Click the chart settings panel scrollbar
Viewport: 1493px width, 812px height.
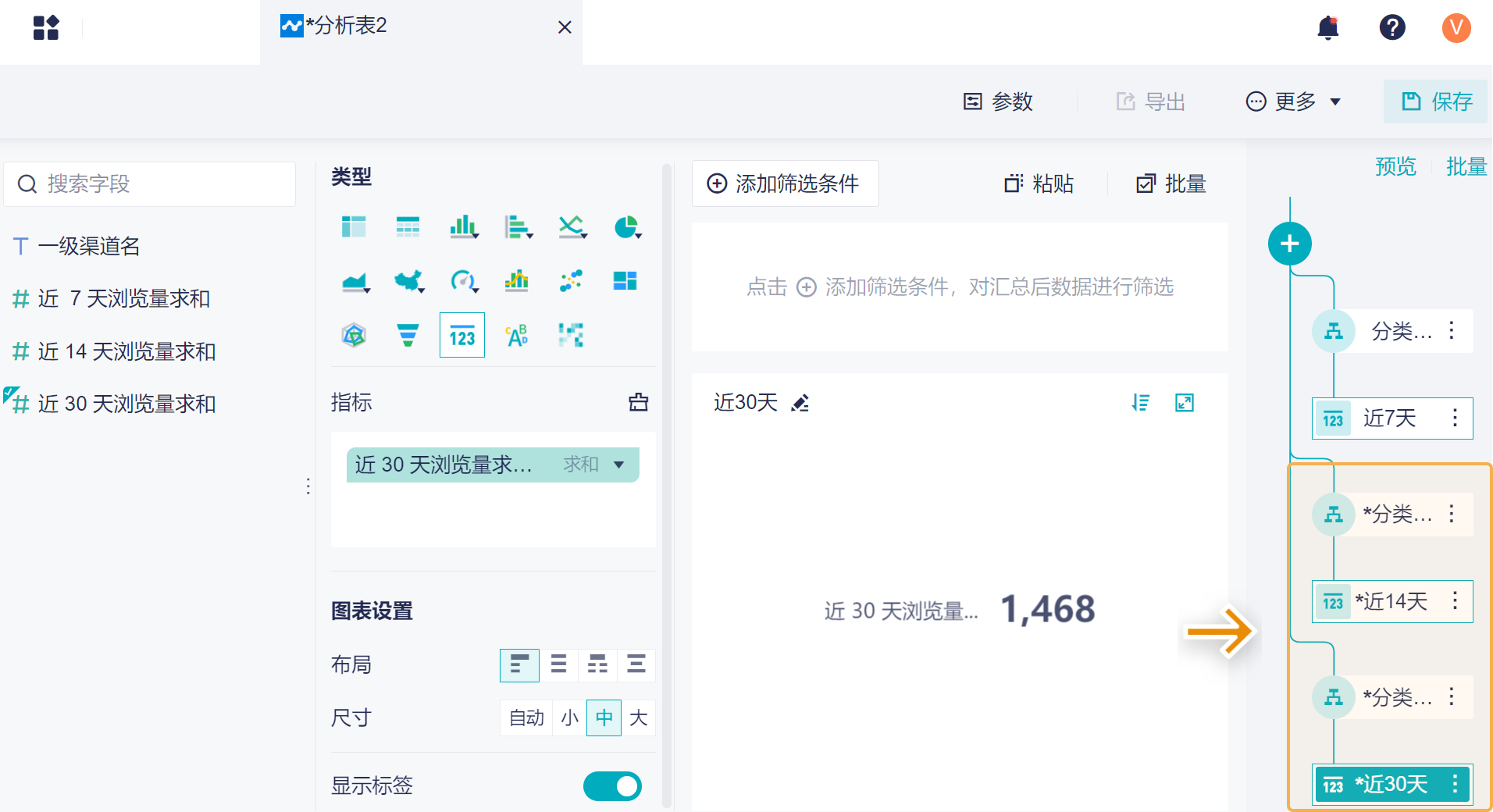(667, 484)
